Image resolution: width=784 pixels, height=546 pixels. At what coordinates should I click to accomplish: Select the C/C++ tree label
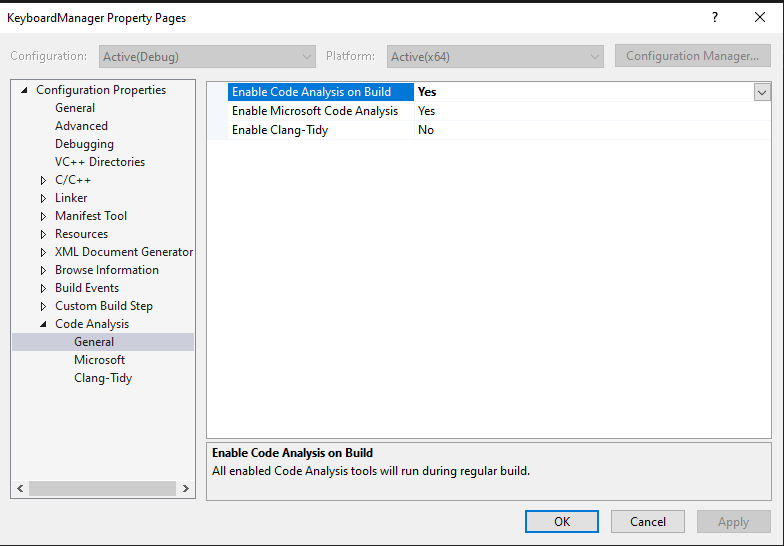pos(73,180)
